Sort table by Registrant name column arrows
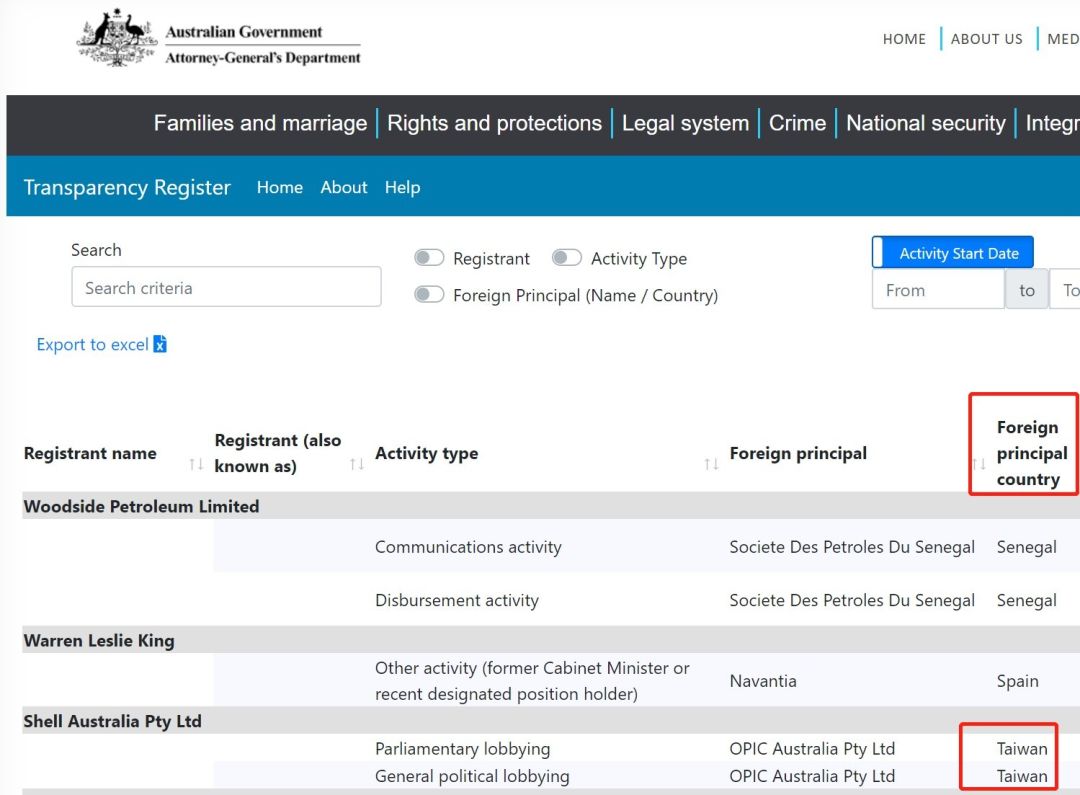The width and height of the screenshot is (1080, 795). tap(196, 464)
